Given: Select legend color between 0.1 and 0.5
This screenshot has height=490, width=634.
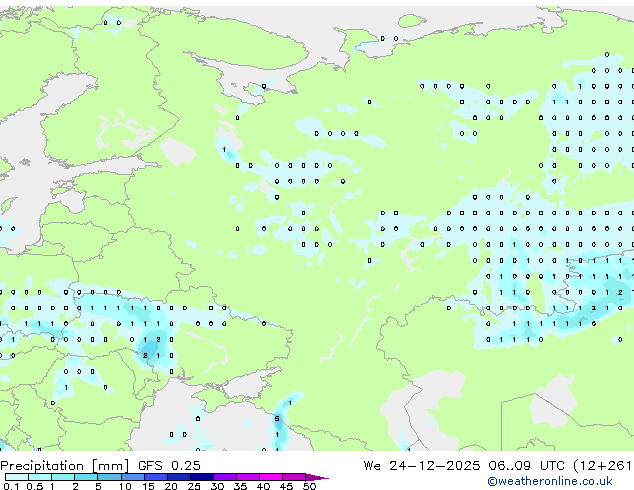Looking at the screenshot, I should (17, 477).
